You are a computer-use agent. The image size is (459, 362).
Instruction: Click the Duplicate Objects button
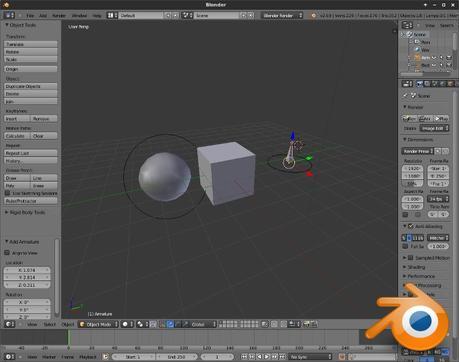(x=31, y=86)
